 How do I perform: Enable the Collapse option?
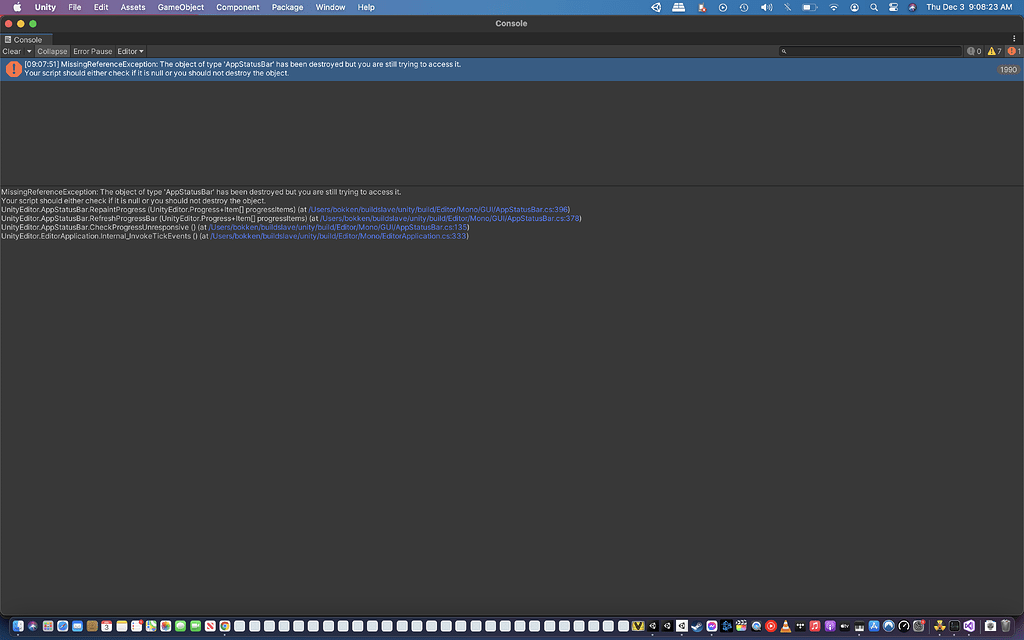tap(52, 51)
